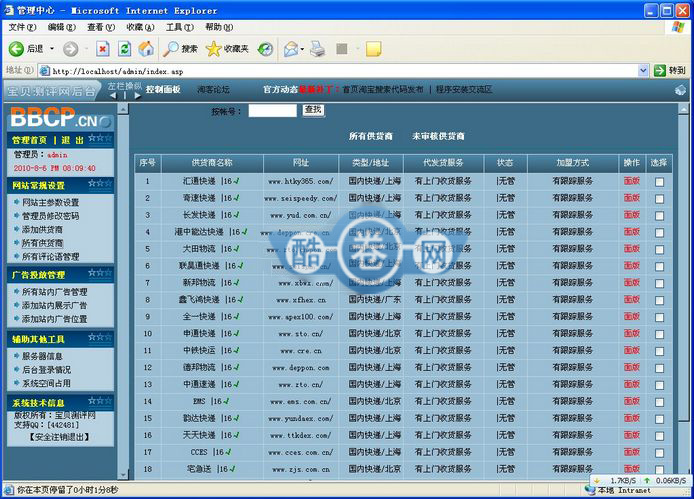The height and width of the screenshot is (499, 694).
Task: Click the yellow note icon in toolbar
Action: point(374,49)
